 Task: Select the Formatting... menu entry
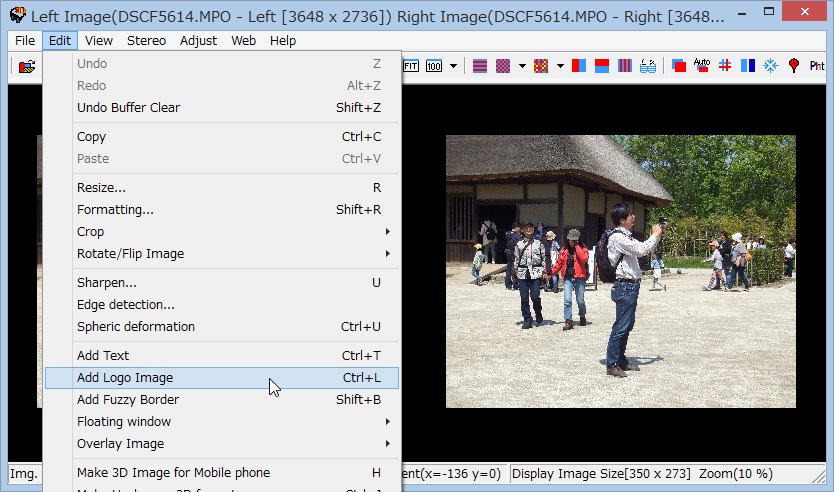[x=222, y=210]
